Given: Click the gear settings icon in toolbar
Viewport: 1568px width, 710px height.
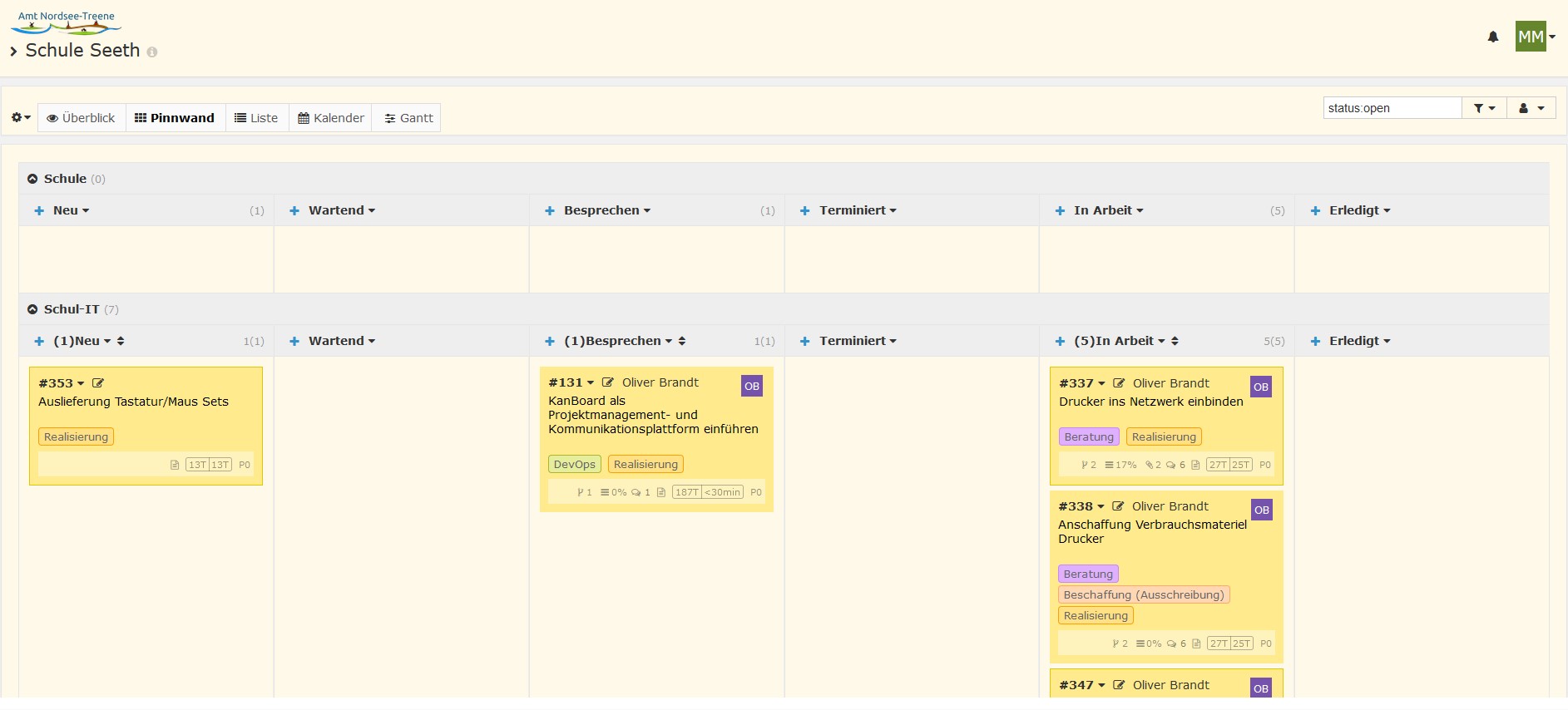Looking at the screenshot, I should [x=20, y=118].
